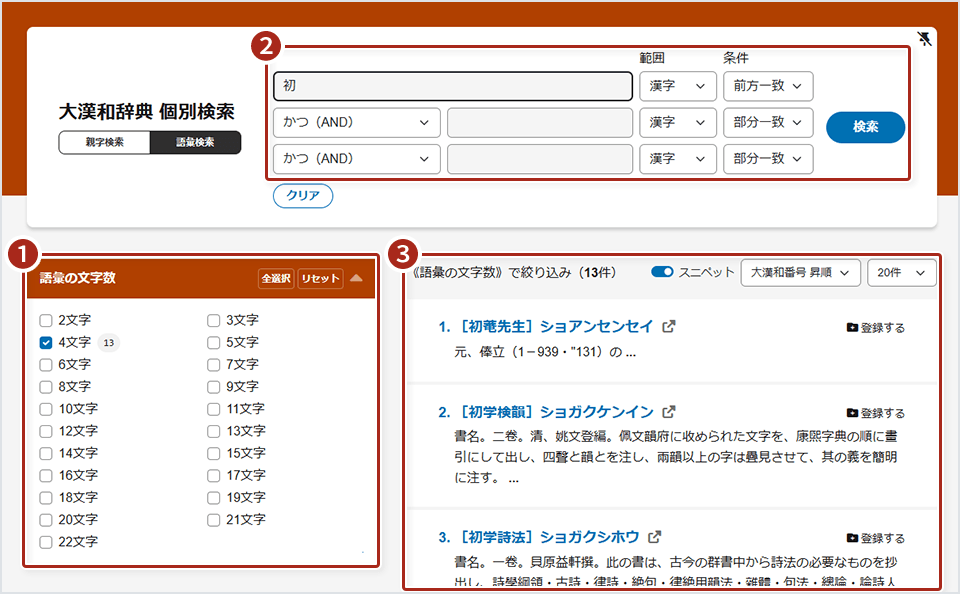This screenshot has height=594, width=960.
Task: Open result link 初学検韻 ショガクケンイン
Action: pos(555,412)
